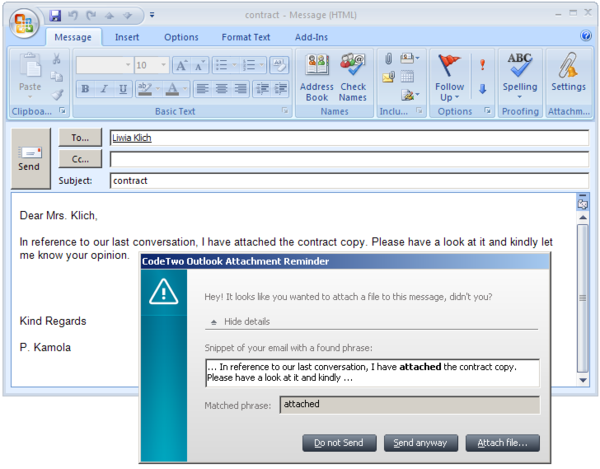Image resolution: width=600 pixels, height=469 pixels.
Task: Open Outlook Help question mark icon
Action: [x=585, y=36]
